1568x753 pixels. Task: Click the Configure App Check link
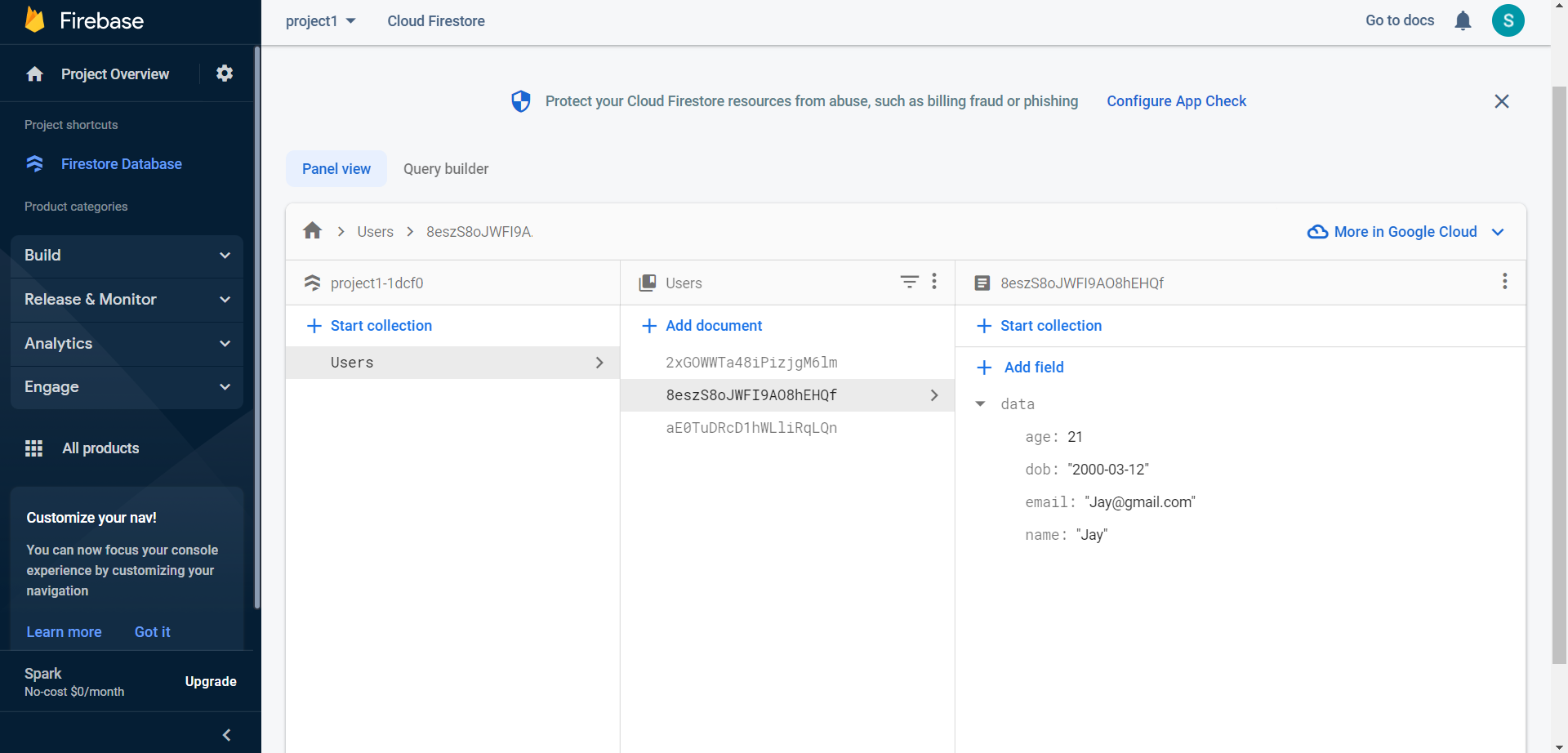point(1176,101)
